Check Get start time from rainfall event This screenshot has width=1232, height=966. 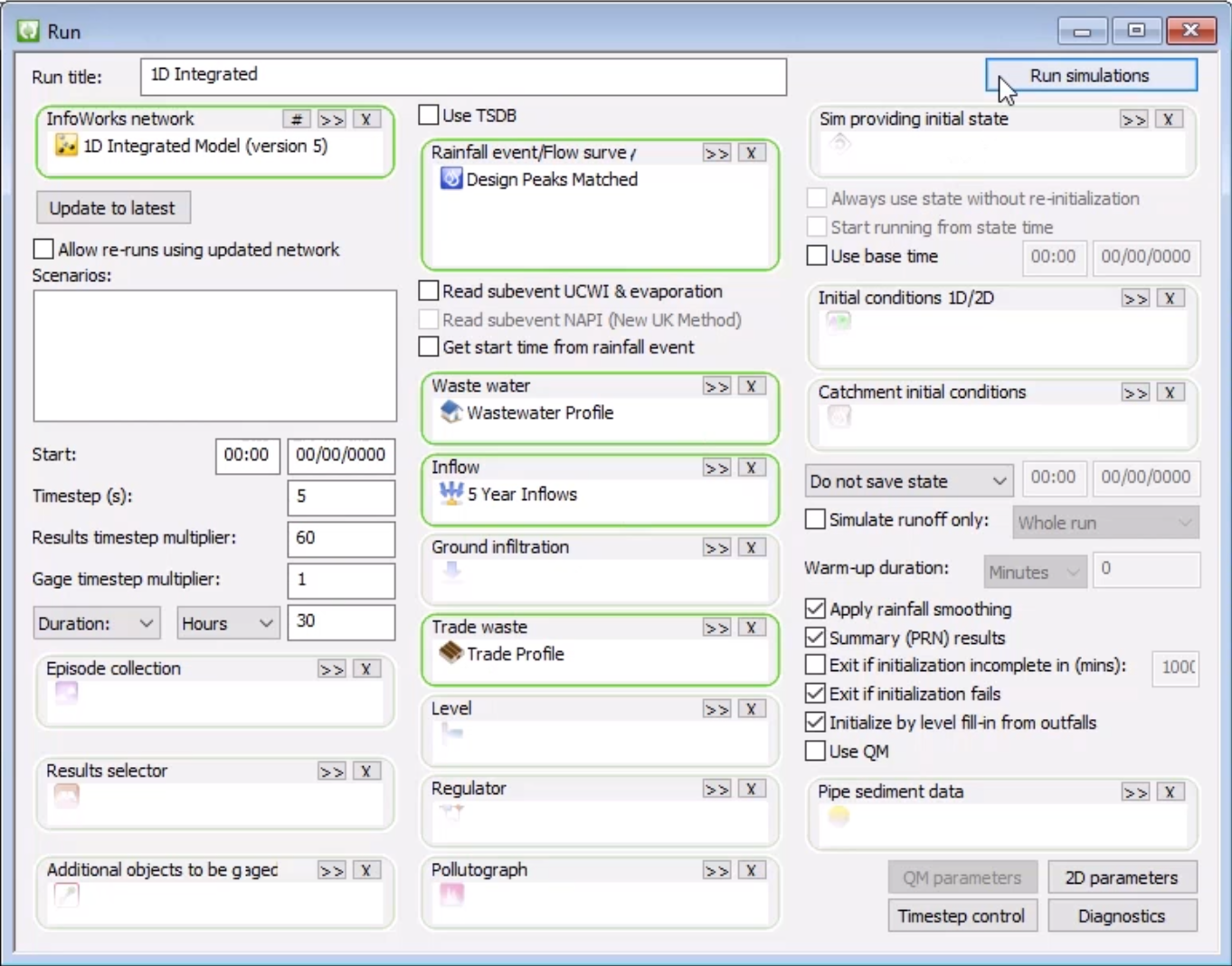pos(429,346)
